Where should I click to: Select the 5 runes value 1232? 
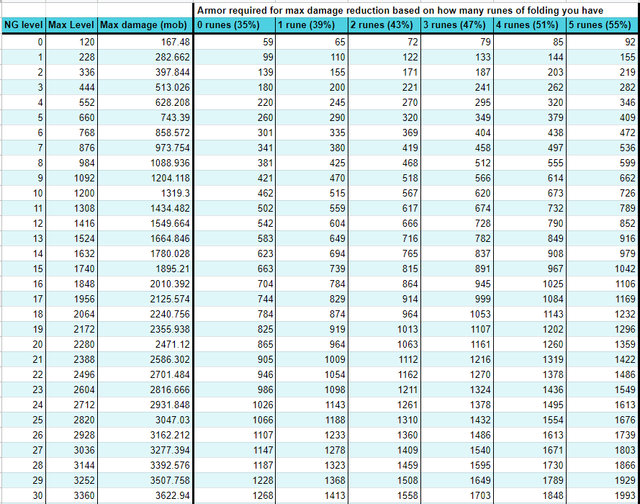coord(602,314)
